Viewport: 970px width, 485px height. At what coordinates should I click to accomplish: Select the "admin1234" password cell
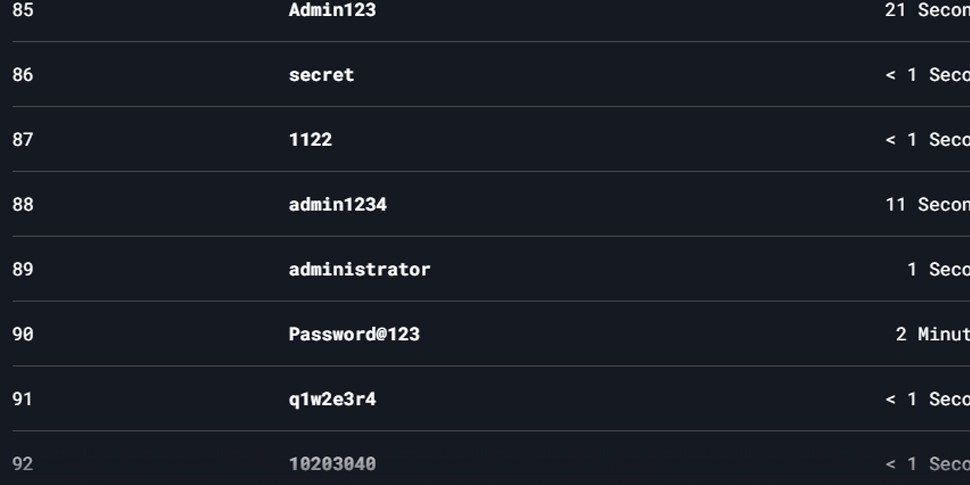337,205
